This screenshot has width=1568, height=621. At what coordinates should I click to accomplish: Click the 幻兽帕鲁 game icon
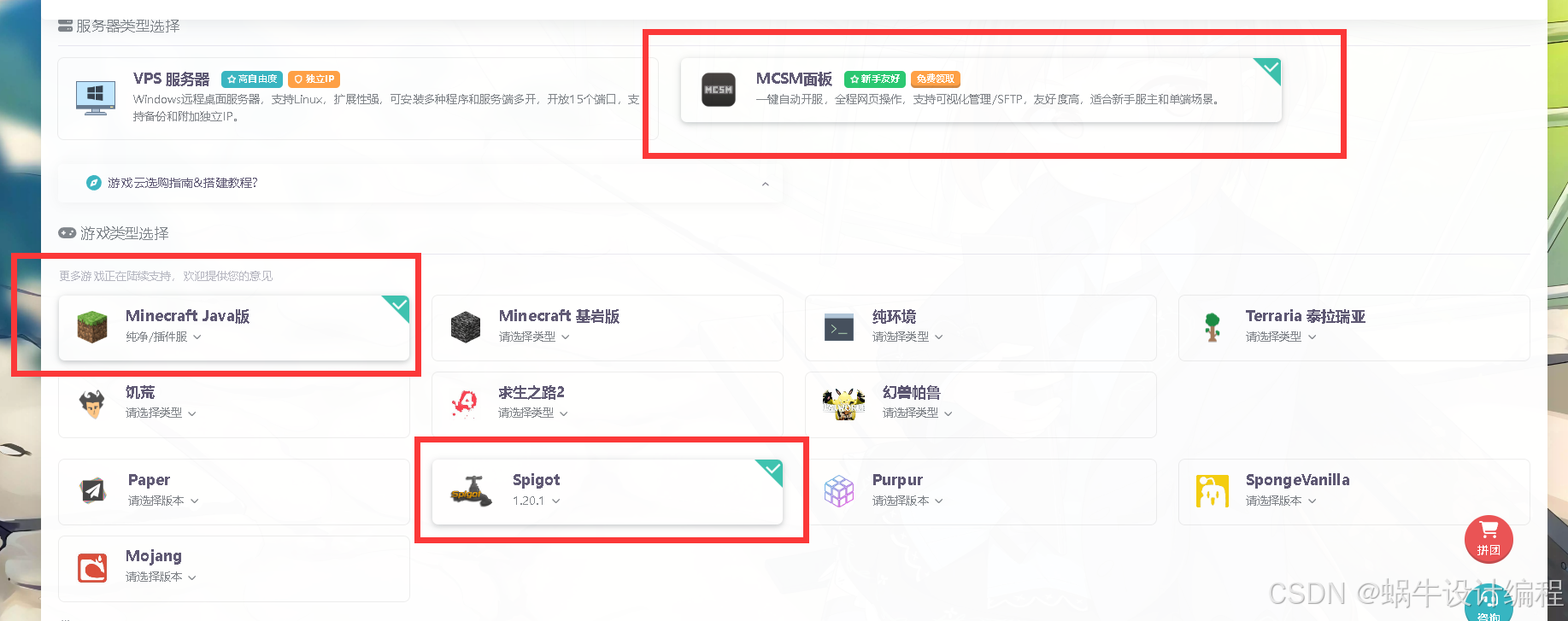(844, 404)
